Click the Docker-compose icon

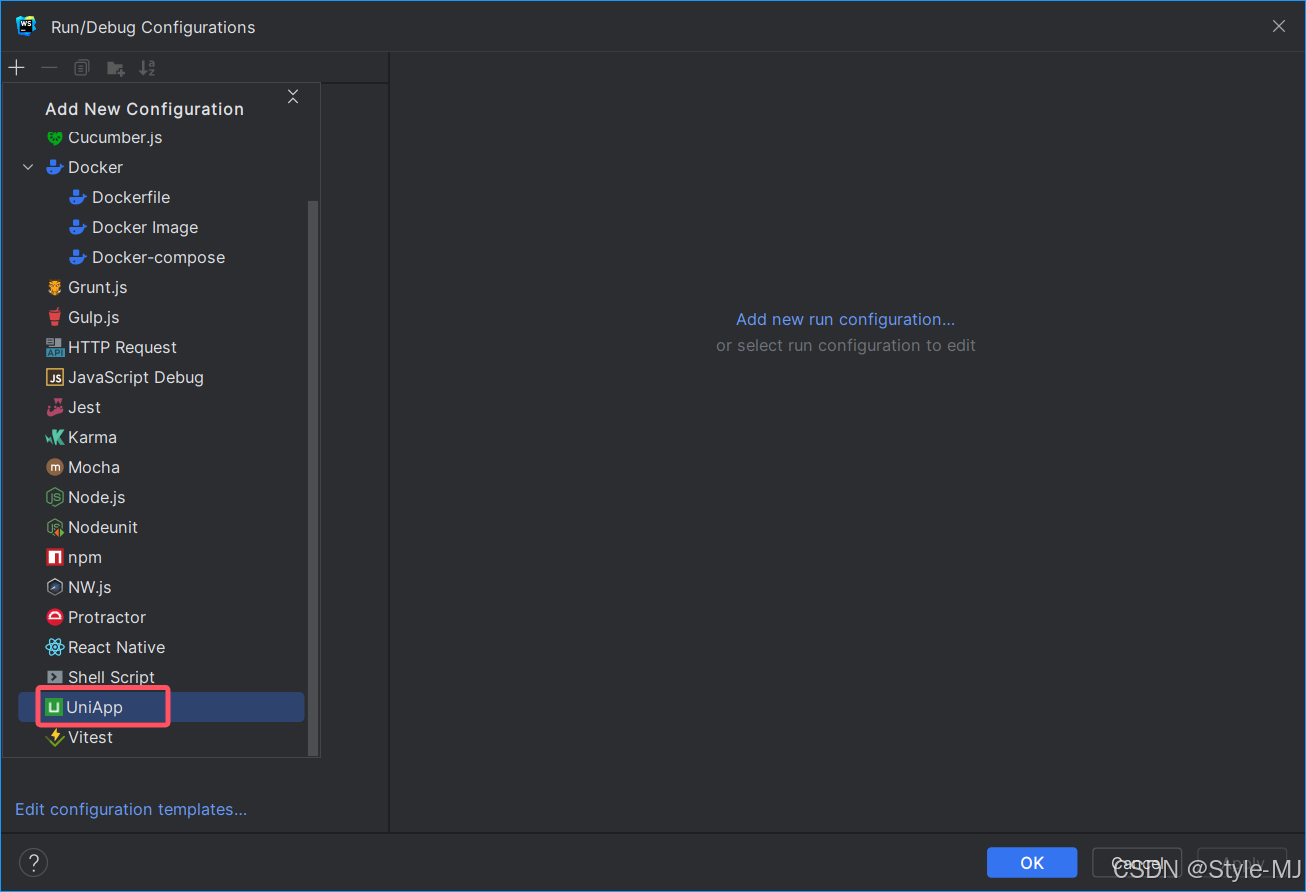78,257
